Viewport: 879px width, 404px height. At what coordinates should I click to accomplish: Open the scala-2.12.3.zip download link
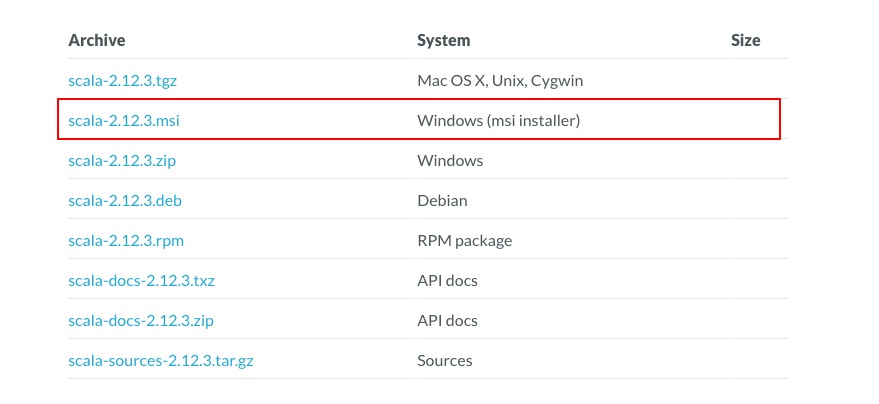(122, 161)
